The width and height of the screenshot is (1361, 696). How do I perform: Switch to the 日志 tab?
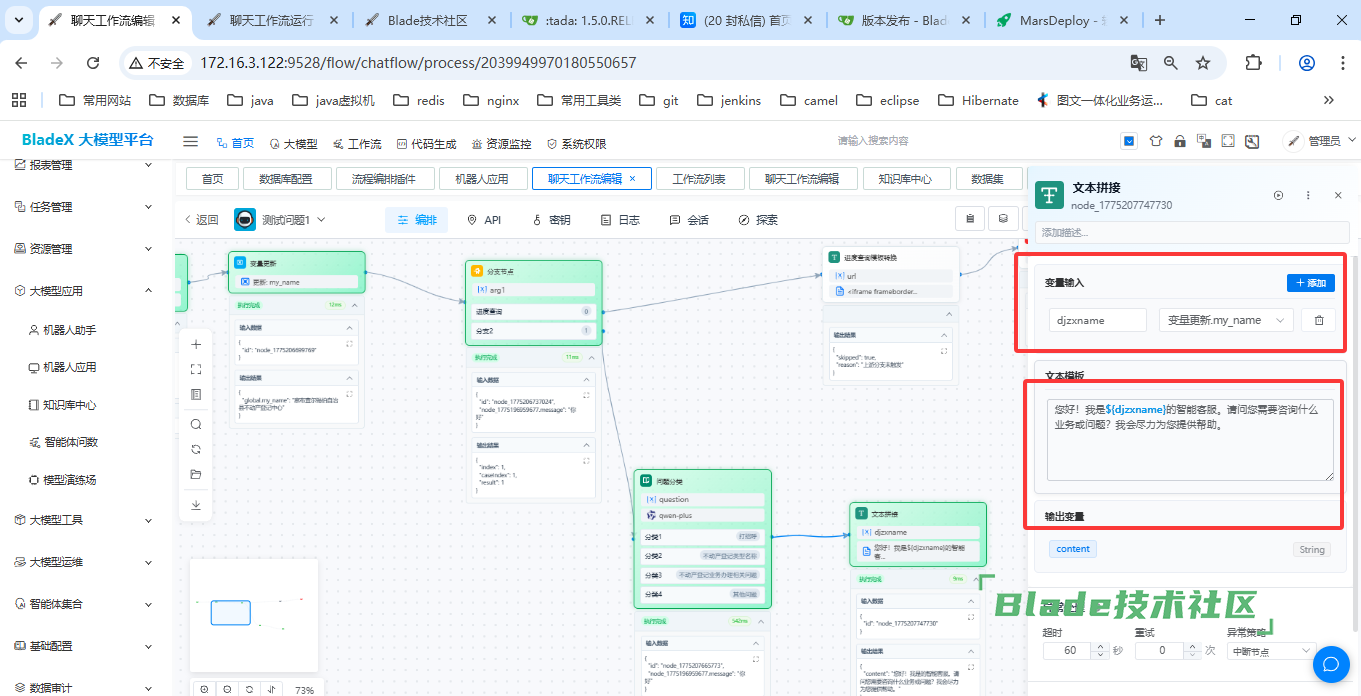(619, 220)
